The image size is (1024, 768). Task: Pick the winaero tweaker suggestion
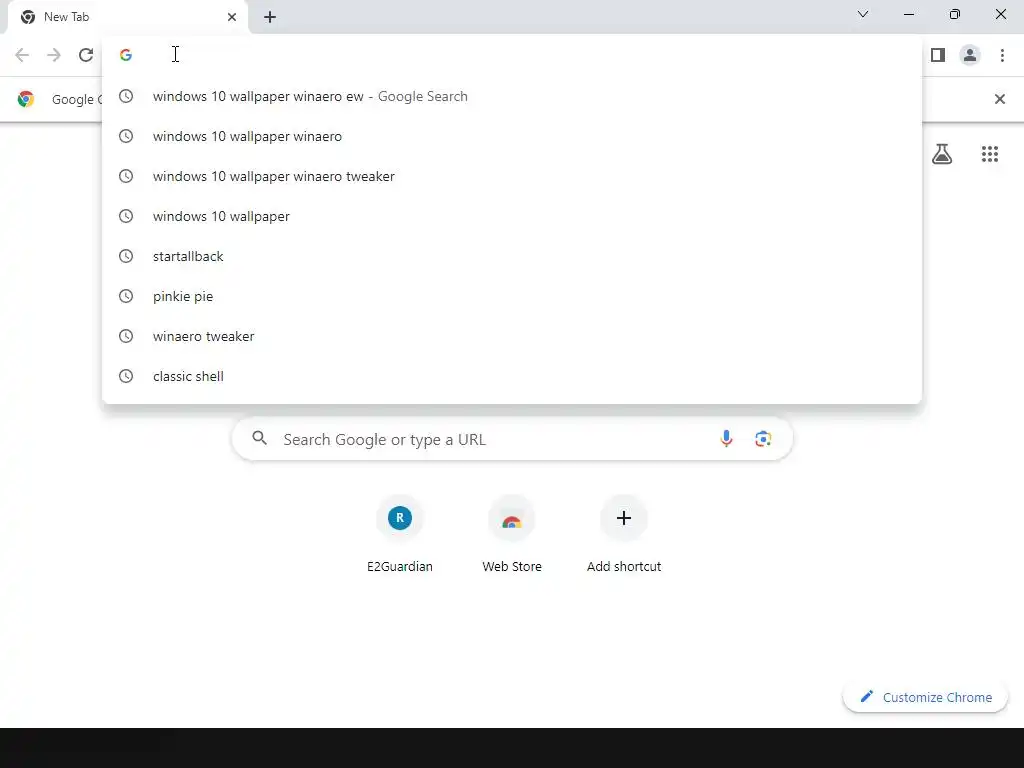(512, 336)
